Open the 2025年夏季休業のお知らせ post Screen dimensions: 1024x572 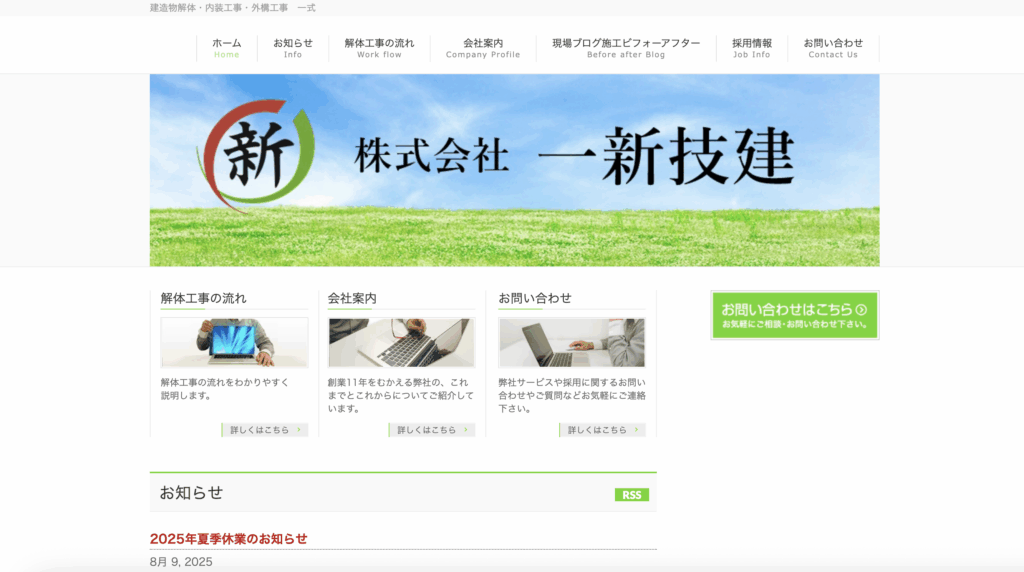pyautogui.click(x=229, y=539)
